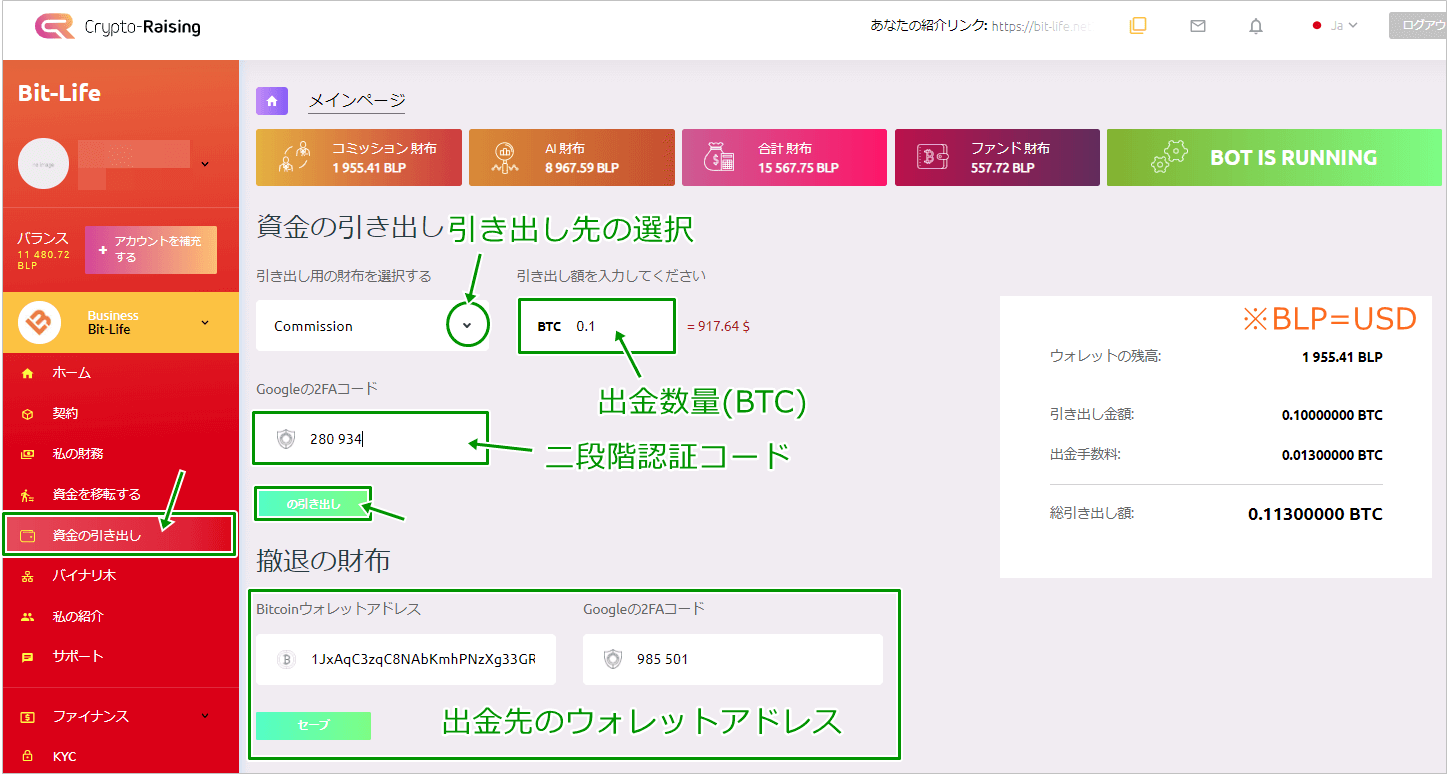
Task: Click the セーブ save button
Action: click(x=314, y=725)
